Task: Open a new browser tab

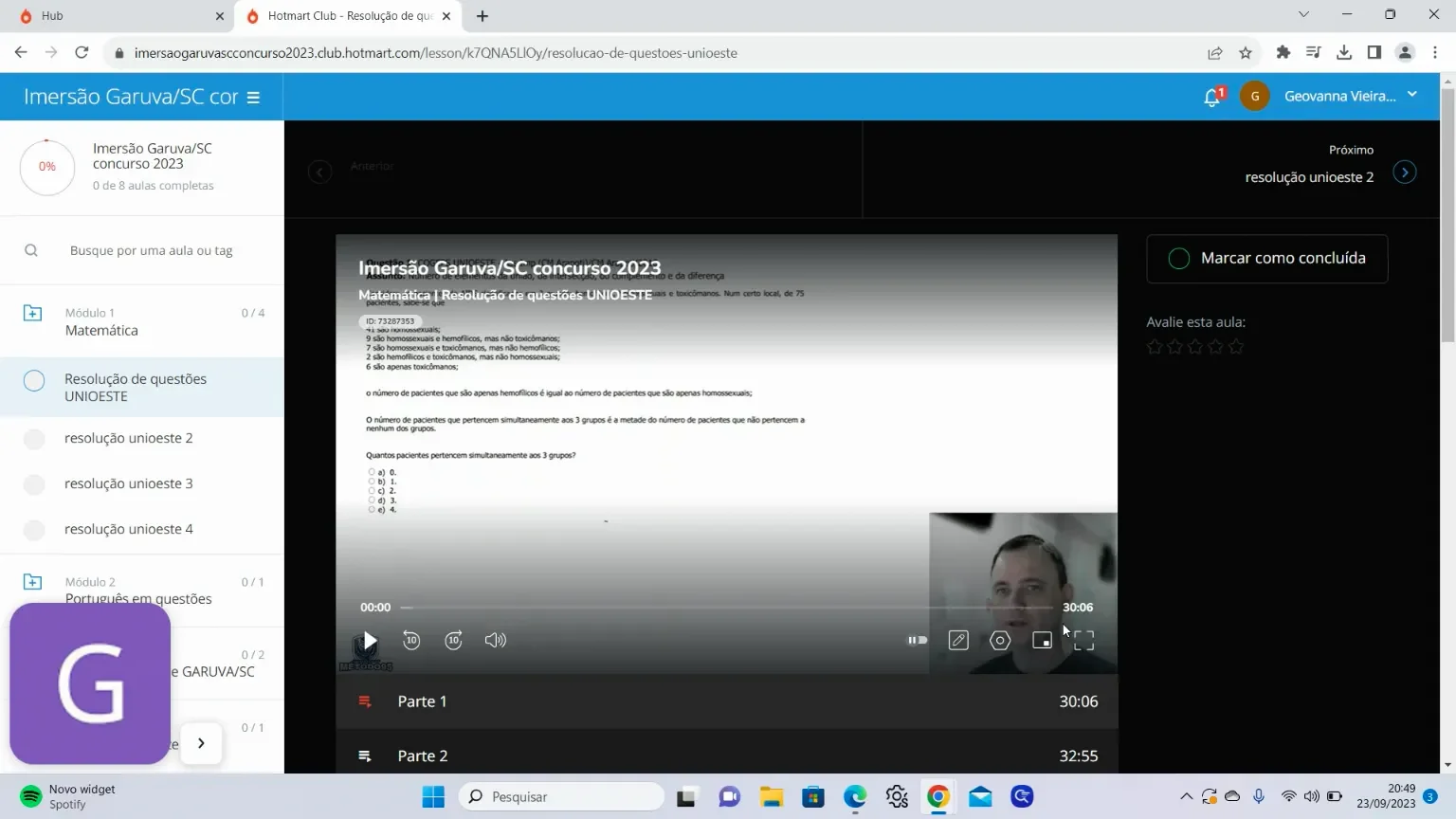Action: [482, 16]
